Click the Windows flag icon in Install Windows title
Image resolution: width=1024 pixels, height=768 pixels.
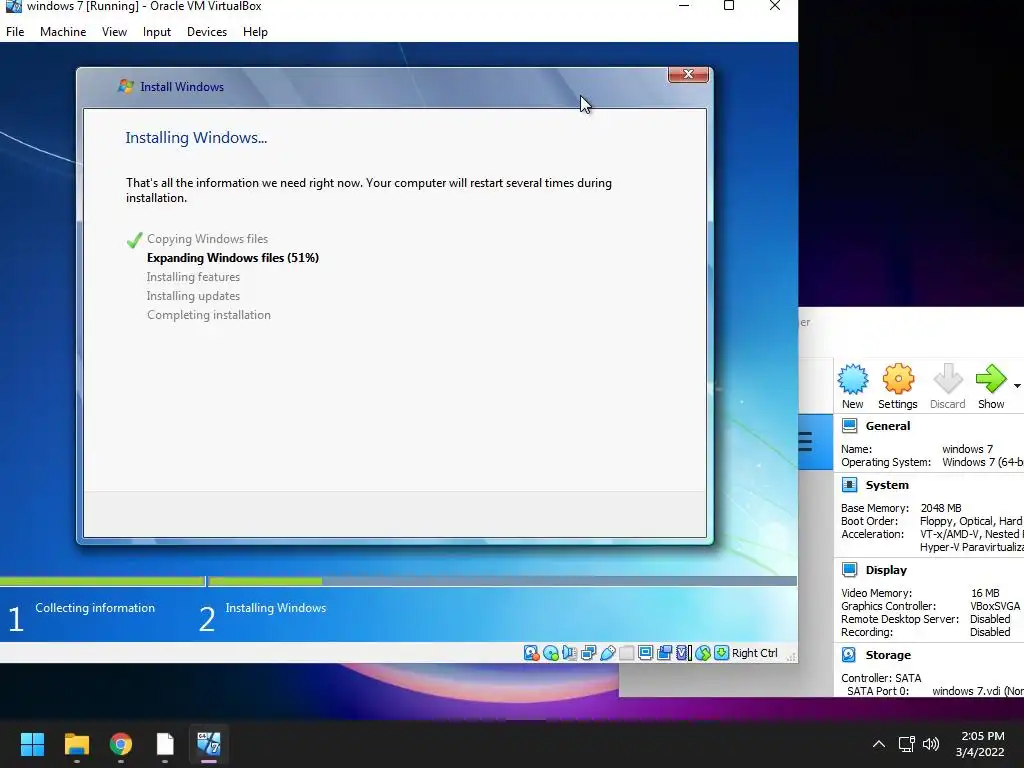point(125,86)
